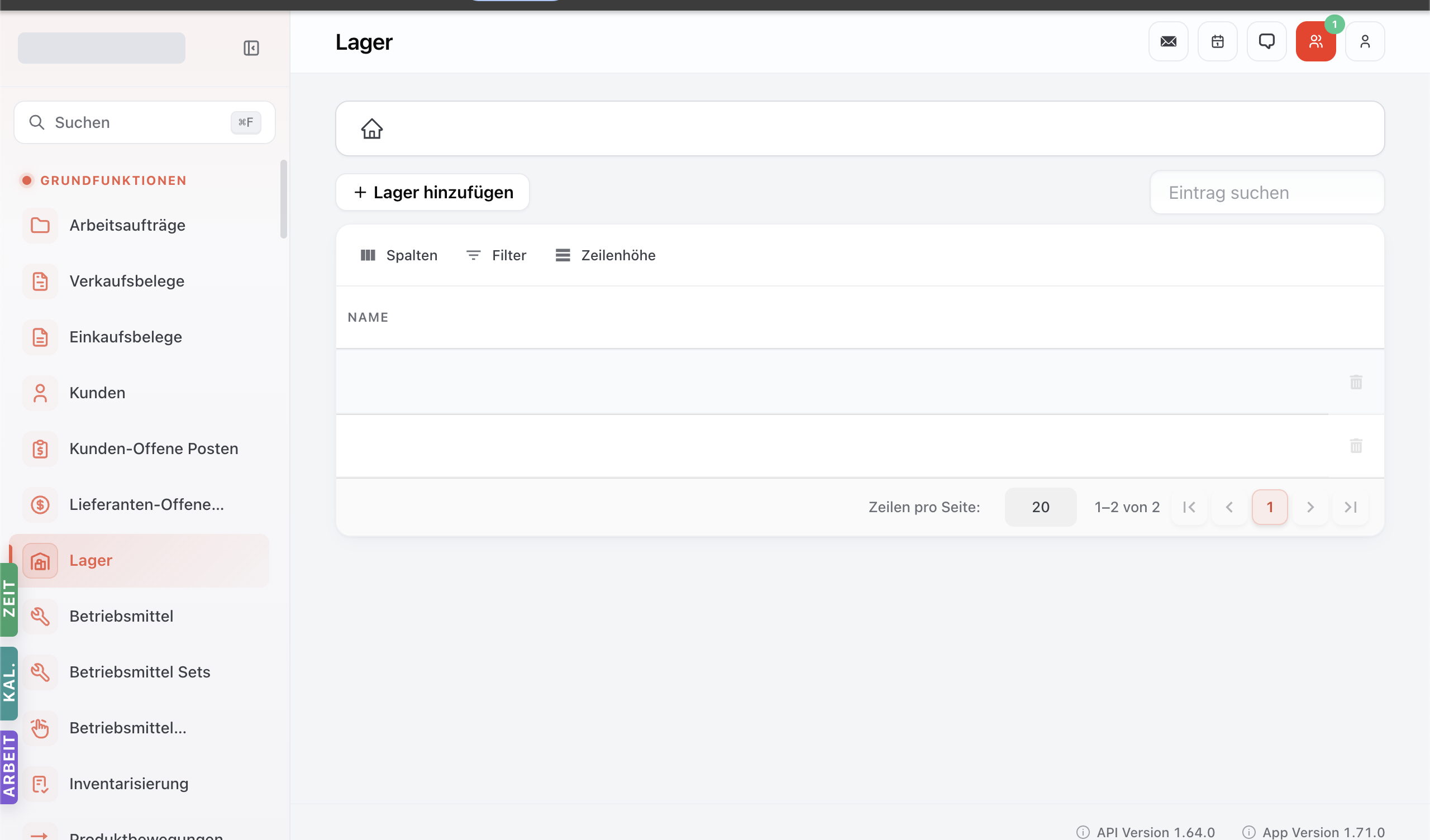Open Arbeitsaufträge in sidebar
The image size is (1430, 840).
(139, 225)
